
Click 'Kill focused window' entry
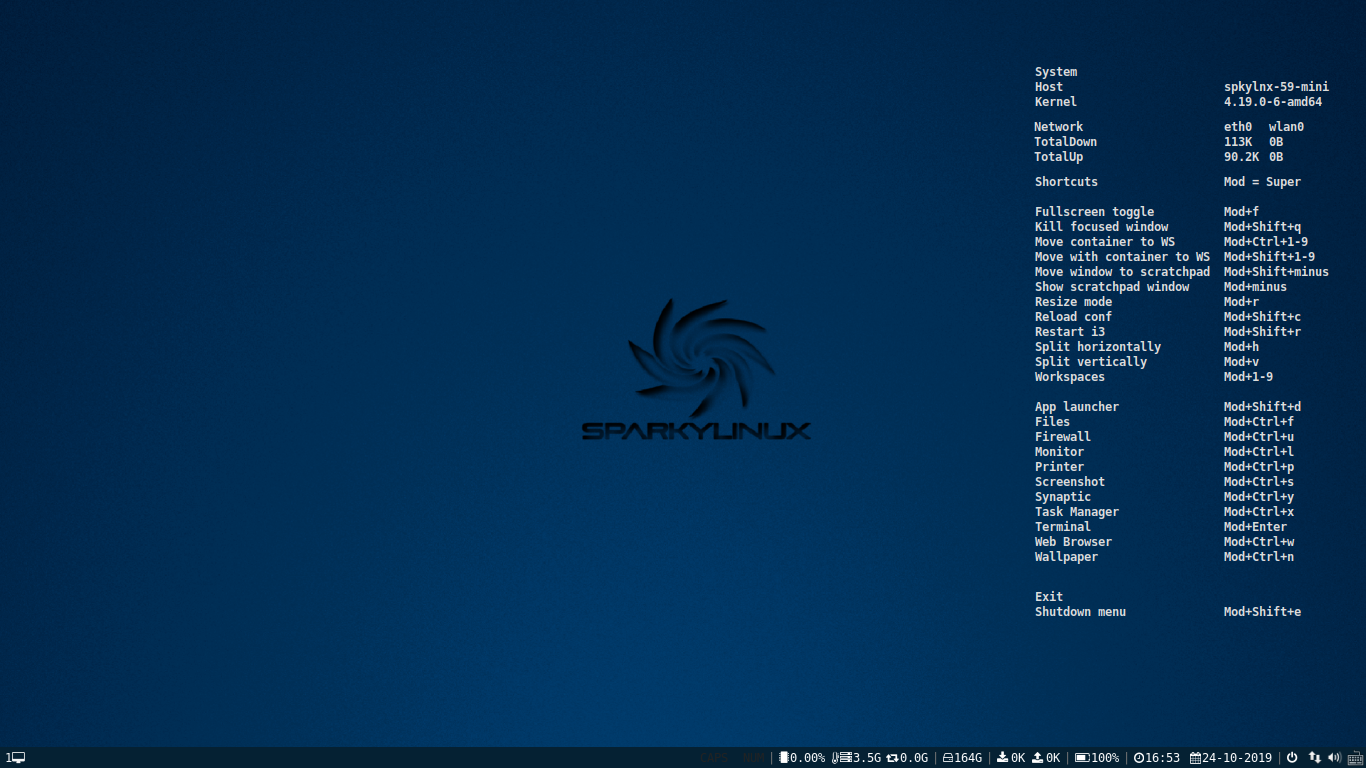click(x=1101, y=227)
